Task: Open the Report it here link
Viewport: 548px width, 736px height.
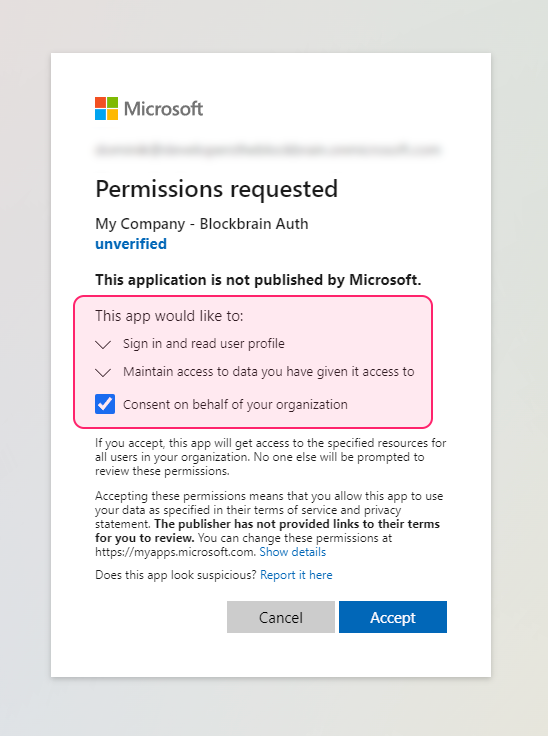Action: [296, 575]
